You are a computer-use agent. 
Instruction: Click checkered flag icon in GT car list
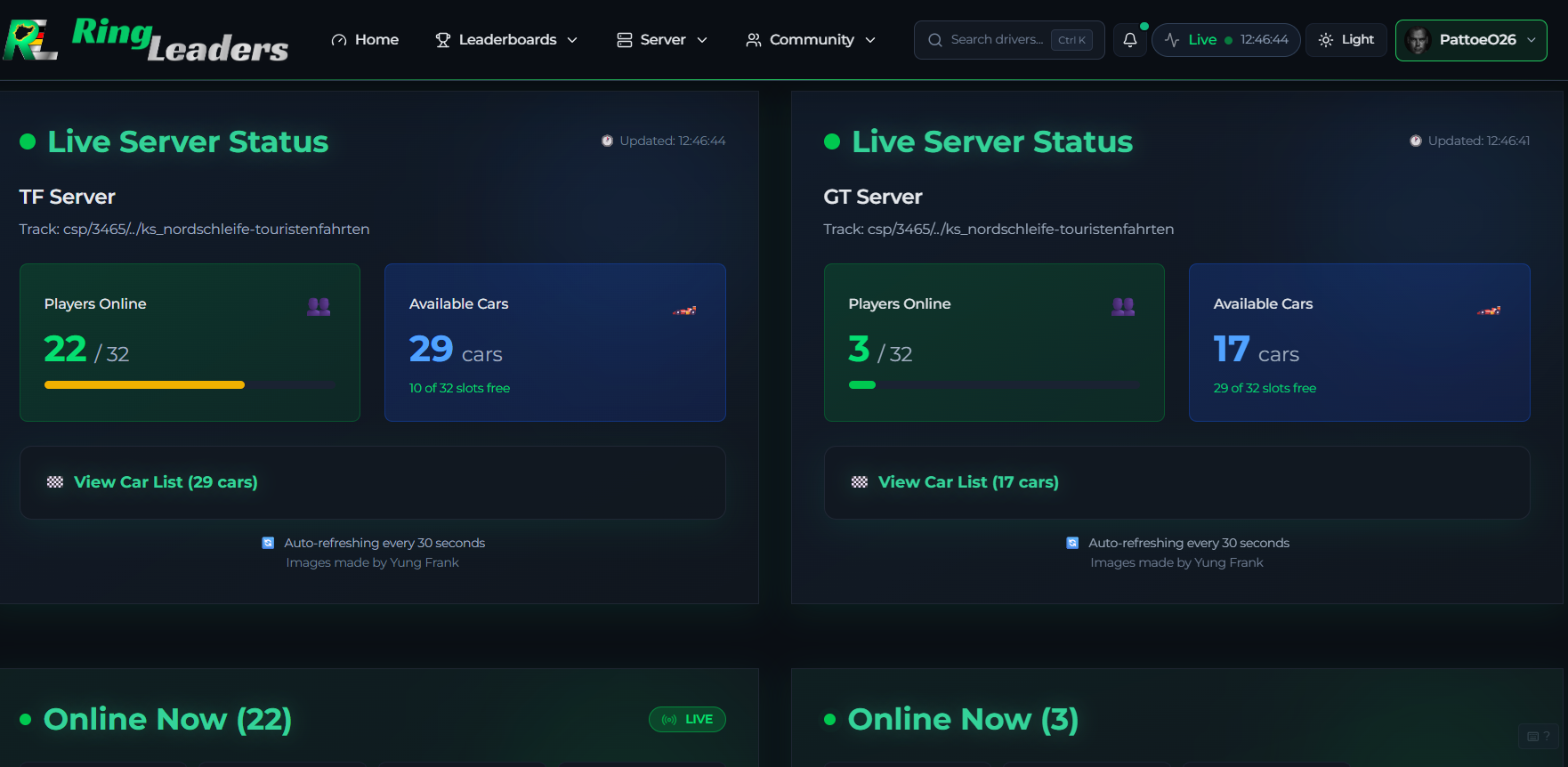[x=860, y=482]
